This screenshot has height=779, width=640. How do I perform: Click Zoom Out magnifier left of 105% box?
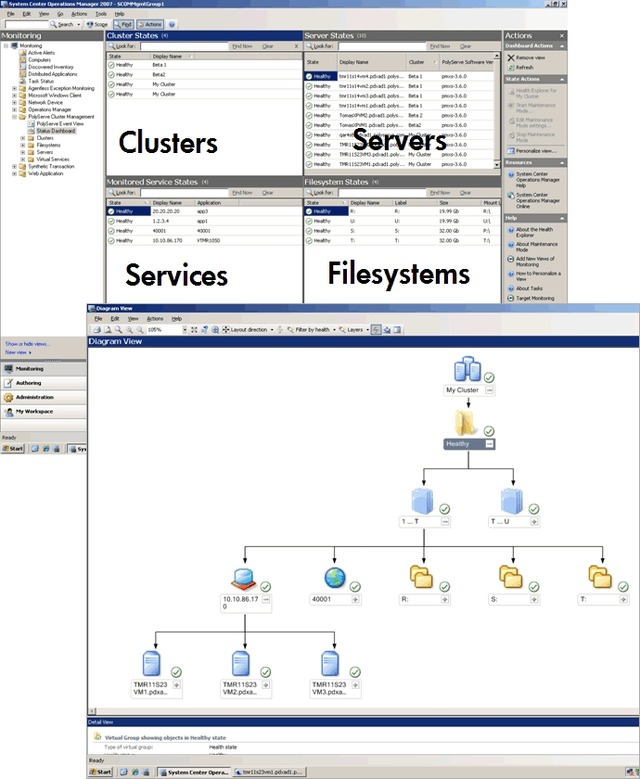140,330
